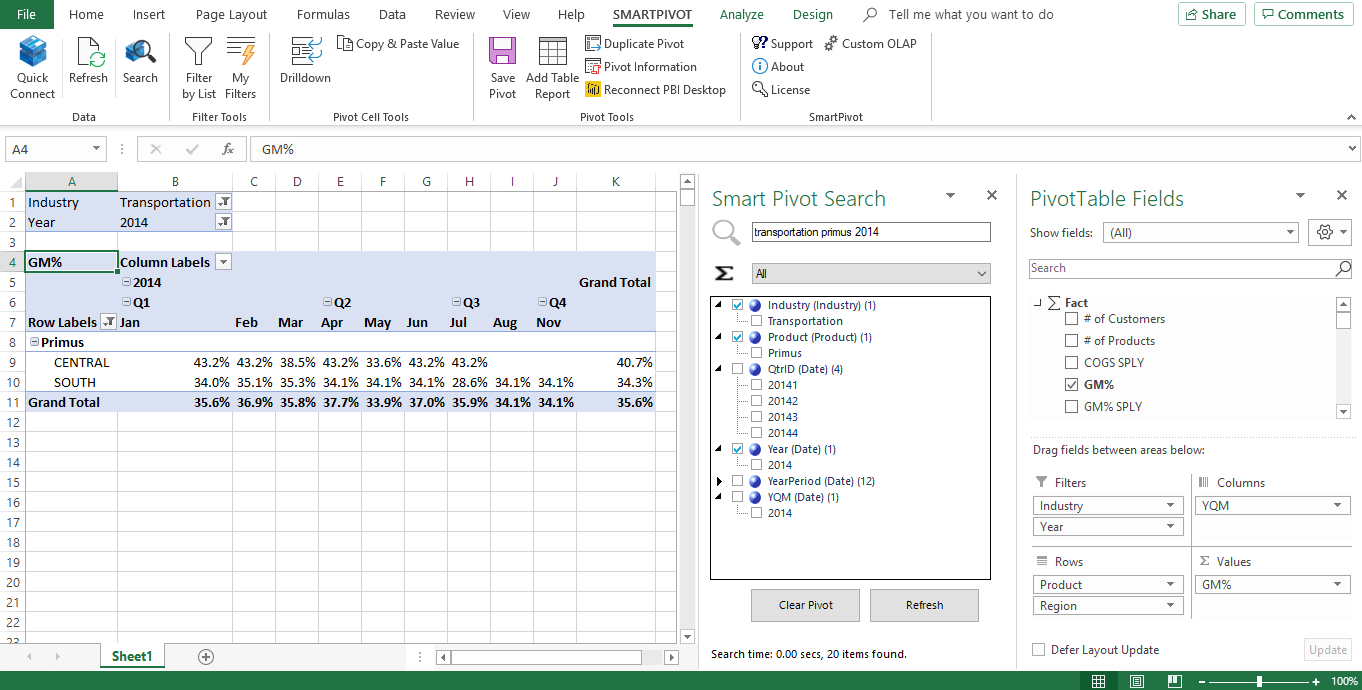This screenshot has width=1362, height=690.
Task: Toggle Defer Layout Update
Action: click(1038, 650)
